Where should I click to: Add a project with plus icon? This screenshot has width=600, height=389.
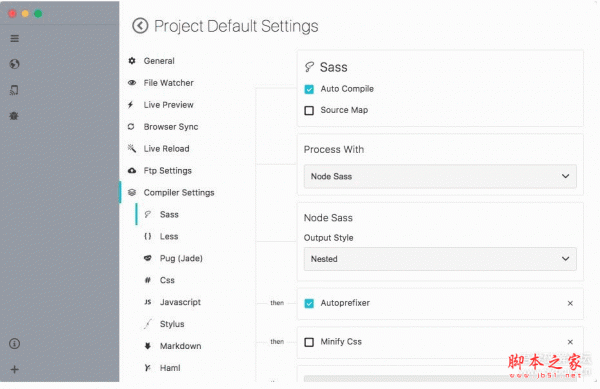(x=15, y=369)
